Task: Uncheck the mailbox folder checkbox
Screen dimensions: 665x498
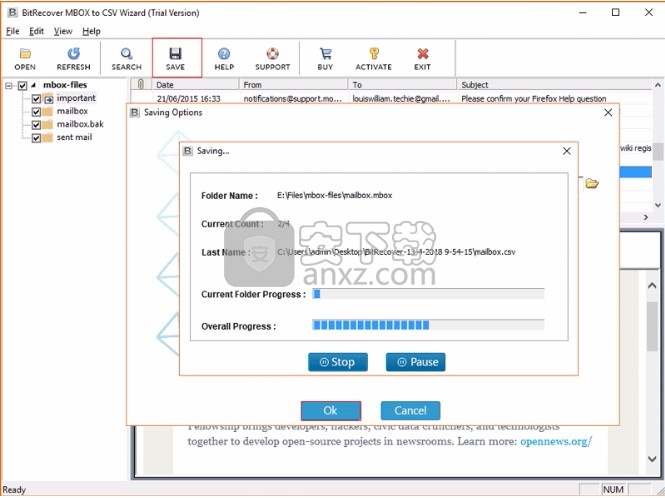Action: pos(36,112)
